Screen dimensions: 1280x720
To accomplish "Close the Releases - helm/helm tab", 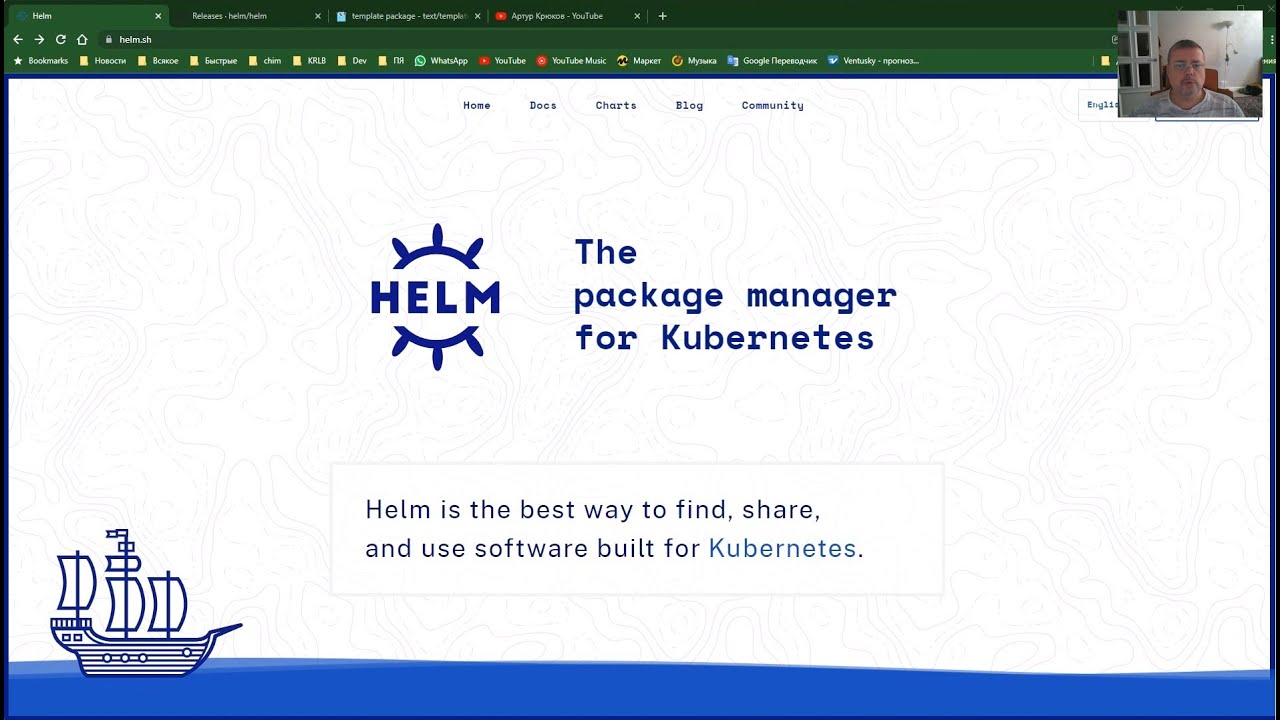I will 318,16.
